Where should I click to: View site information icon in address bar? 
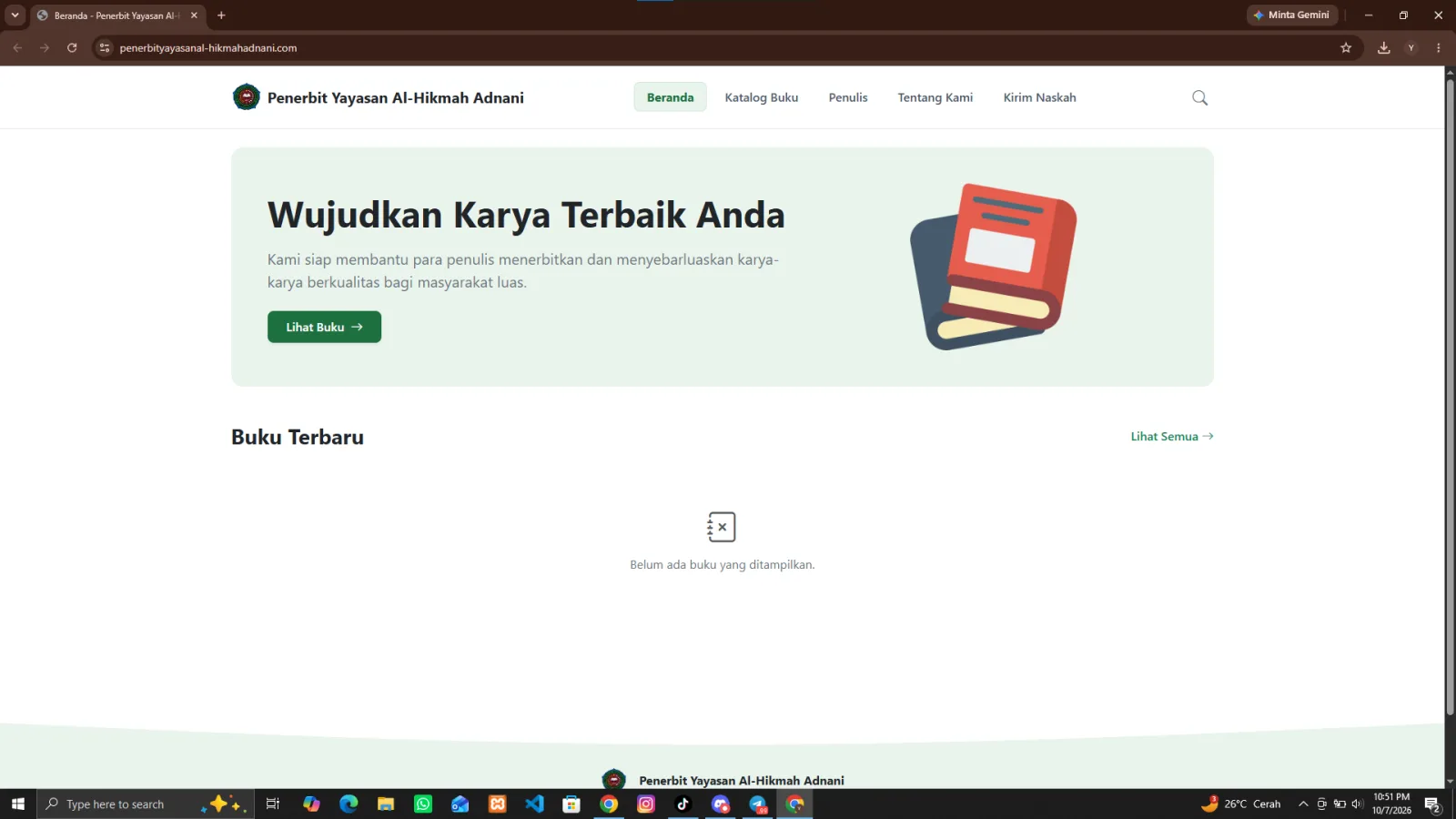(105, 47)
